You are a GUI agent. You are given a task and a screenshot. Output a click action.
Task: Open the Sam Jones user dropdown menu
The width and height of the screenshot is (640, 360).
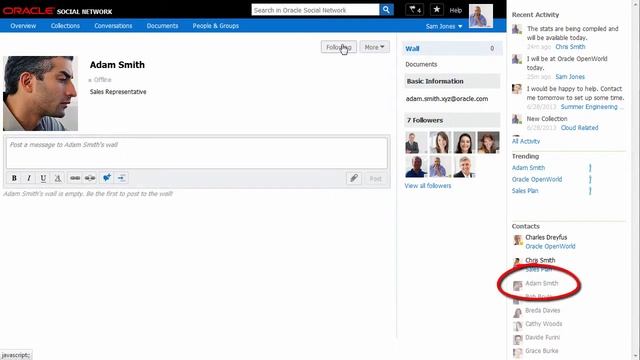(444, 26)
